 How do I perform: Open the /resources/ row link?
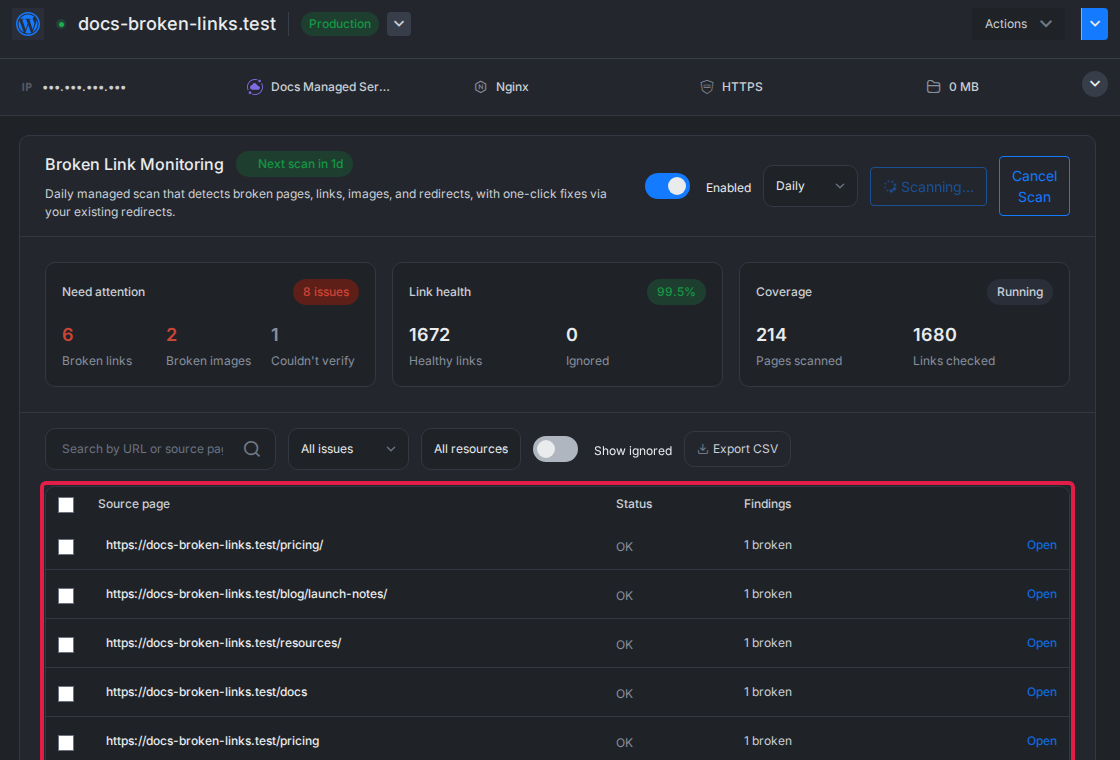(1041, 643)
